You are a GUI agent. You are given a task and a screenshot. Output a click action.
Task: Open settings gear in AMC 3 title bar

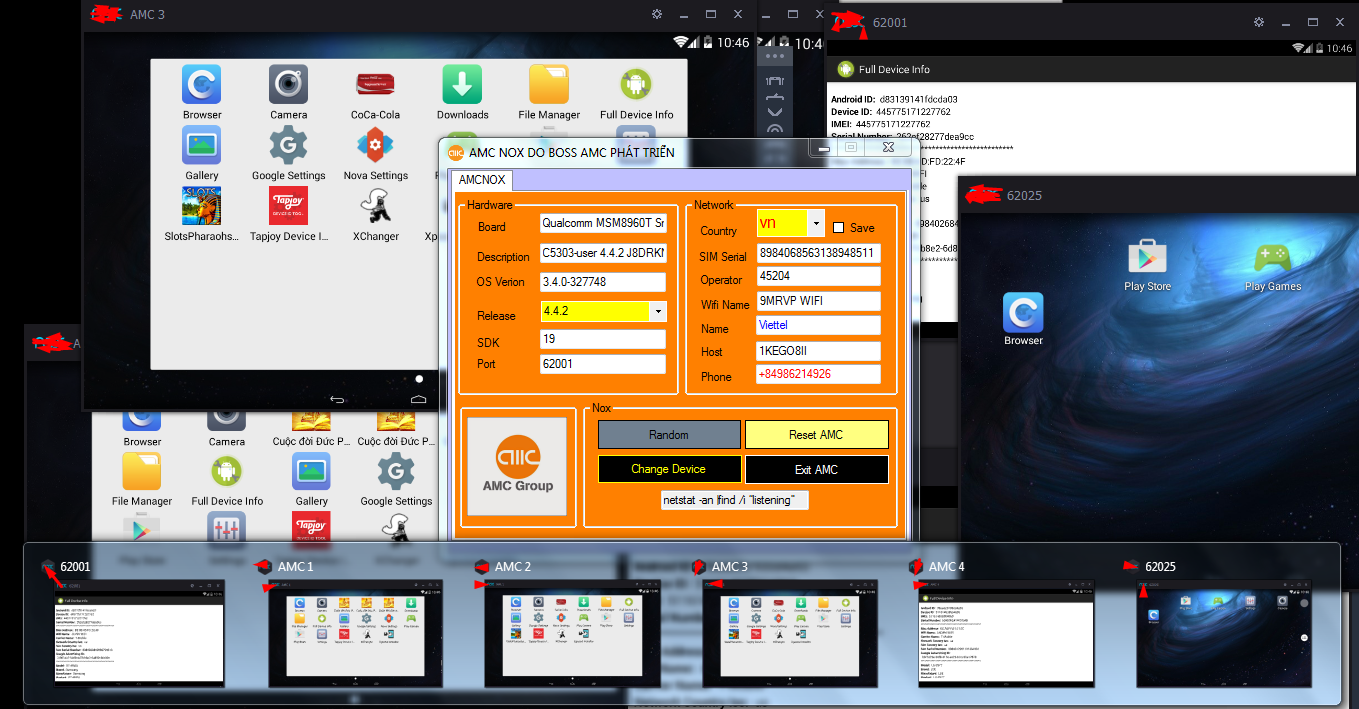657,14
